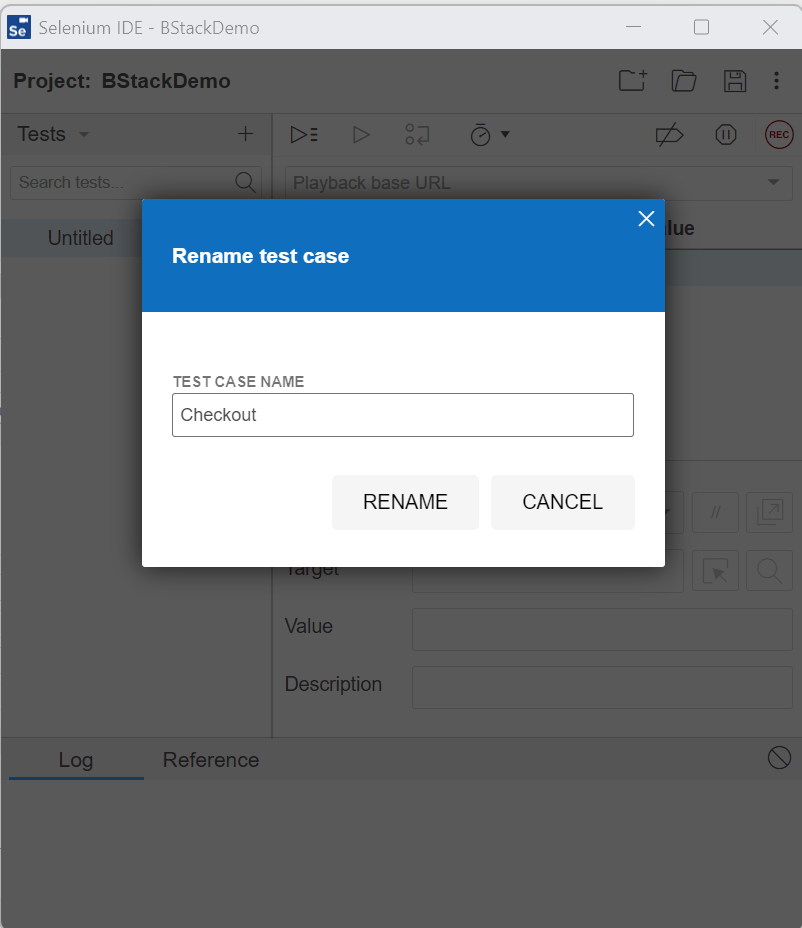Expand the Playback base URL dropdown
Image resolution: width=802 pixels, height=928 pixels.
pos(772,183)
